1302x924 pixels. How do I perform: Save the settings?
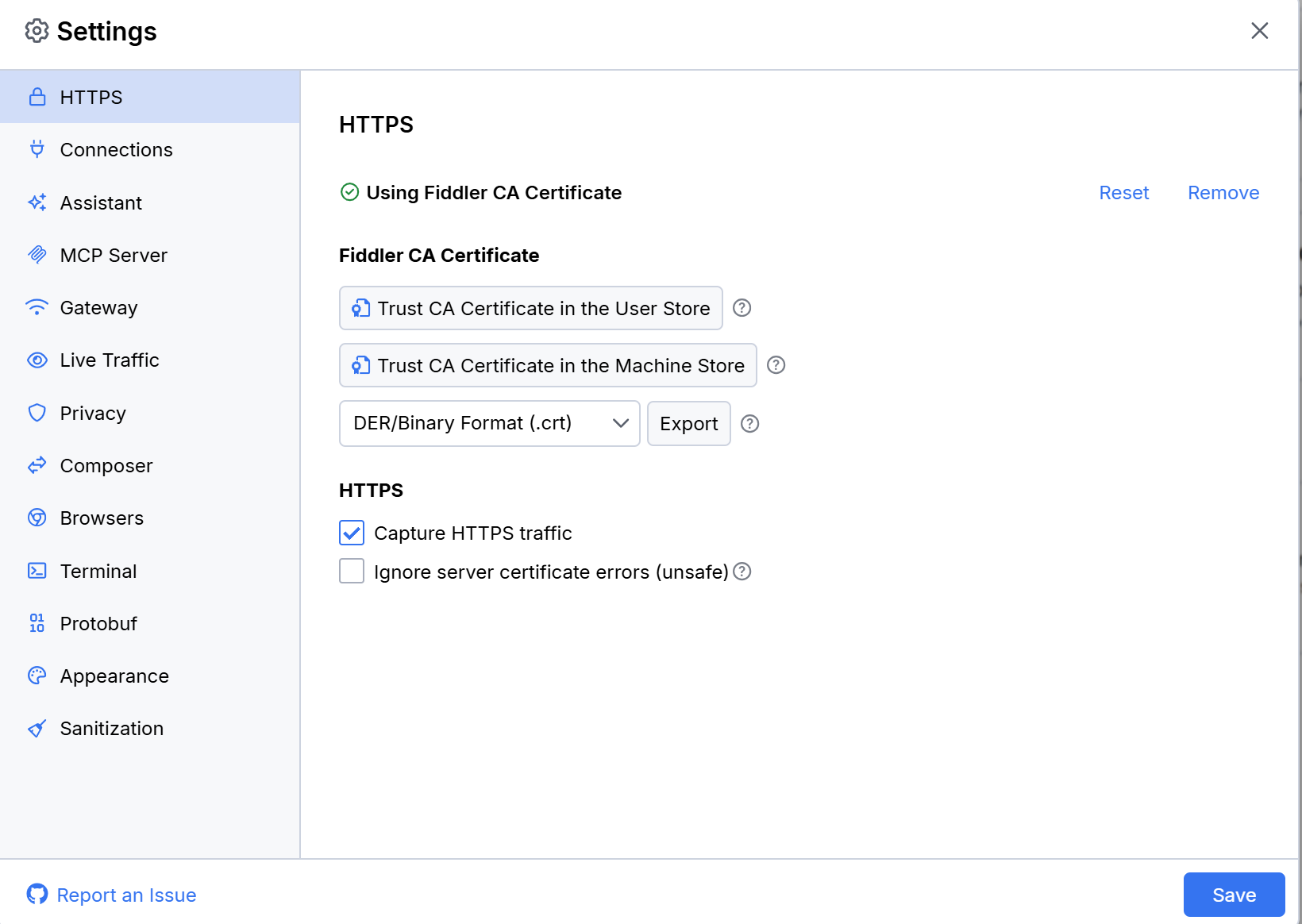(x=1235, y=895)
